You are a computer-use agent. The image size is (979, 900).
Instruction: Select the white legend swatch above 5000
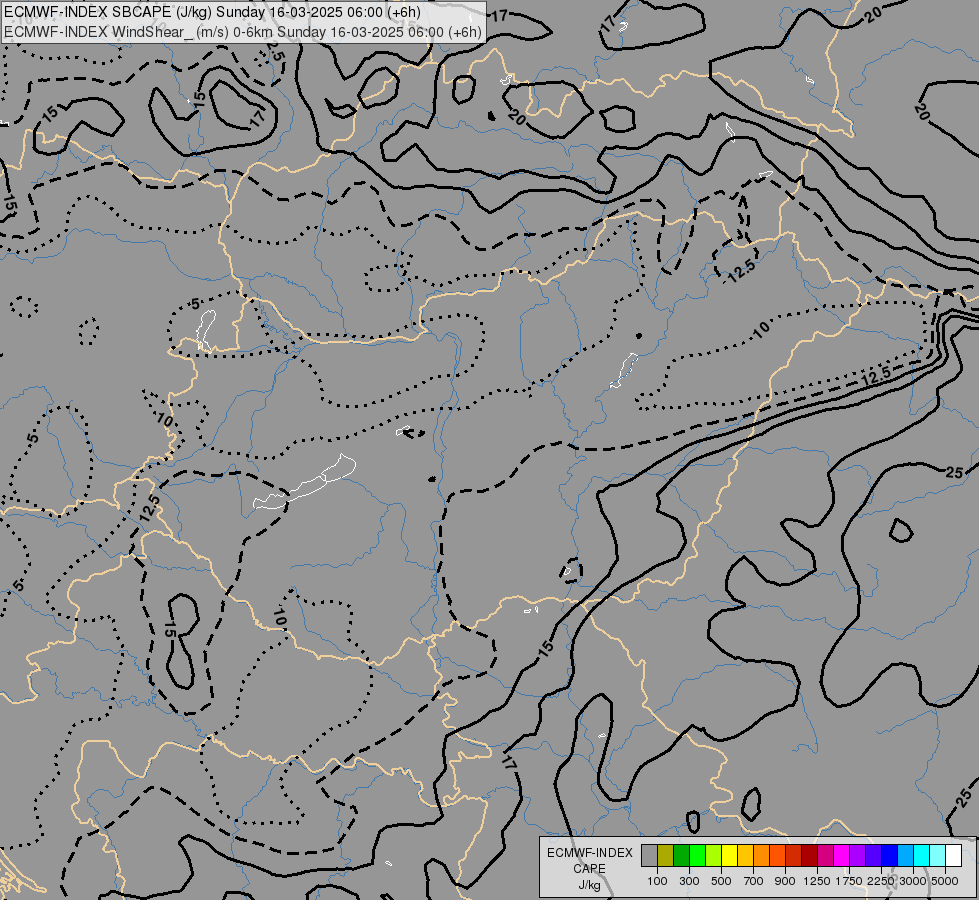pyautogui.click(x=953, y=855)
